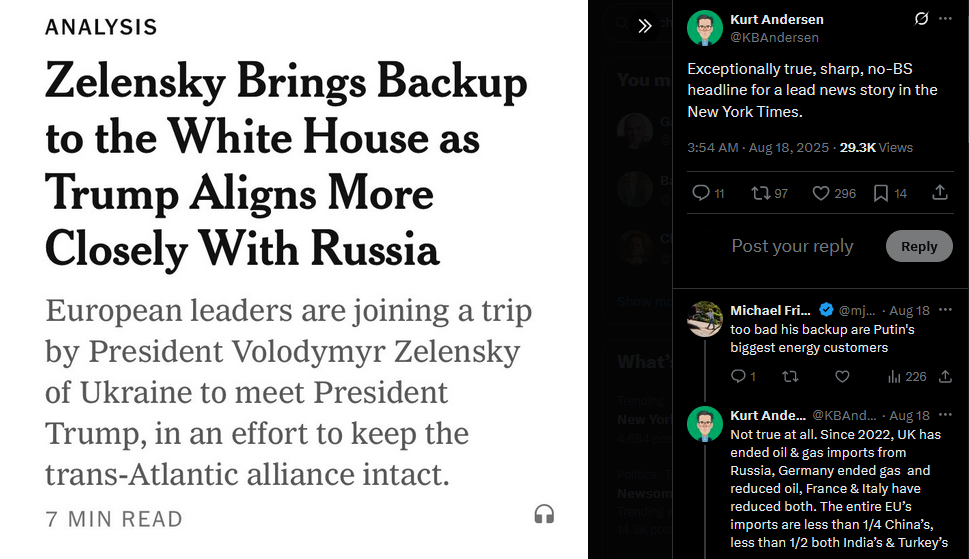Open Grok icon on Kurt Andersen's post

click(x=921, y=19)
